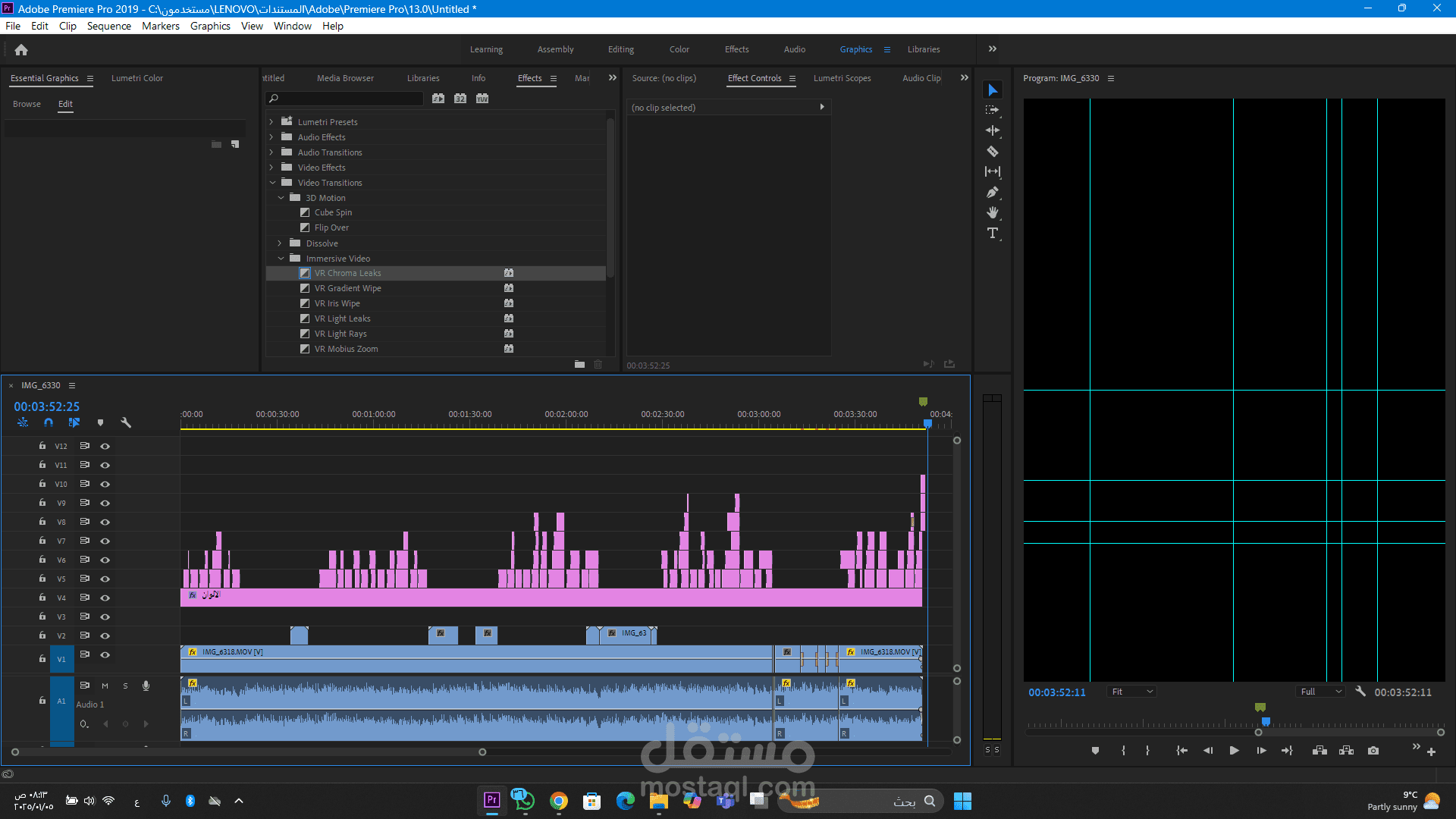
Task: Toggle V12 track output eye
Action: (x=105, y=447)
